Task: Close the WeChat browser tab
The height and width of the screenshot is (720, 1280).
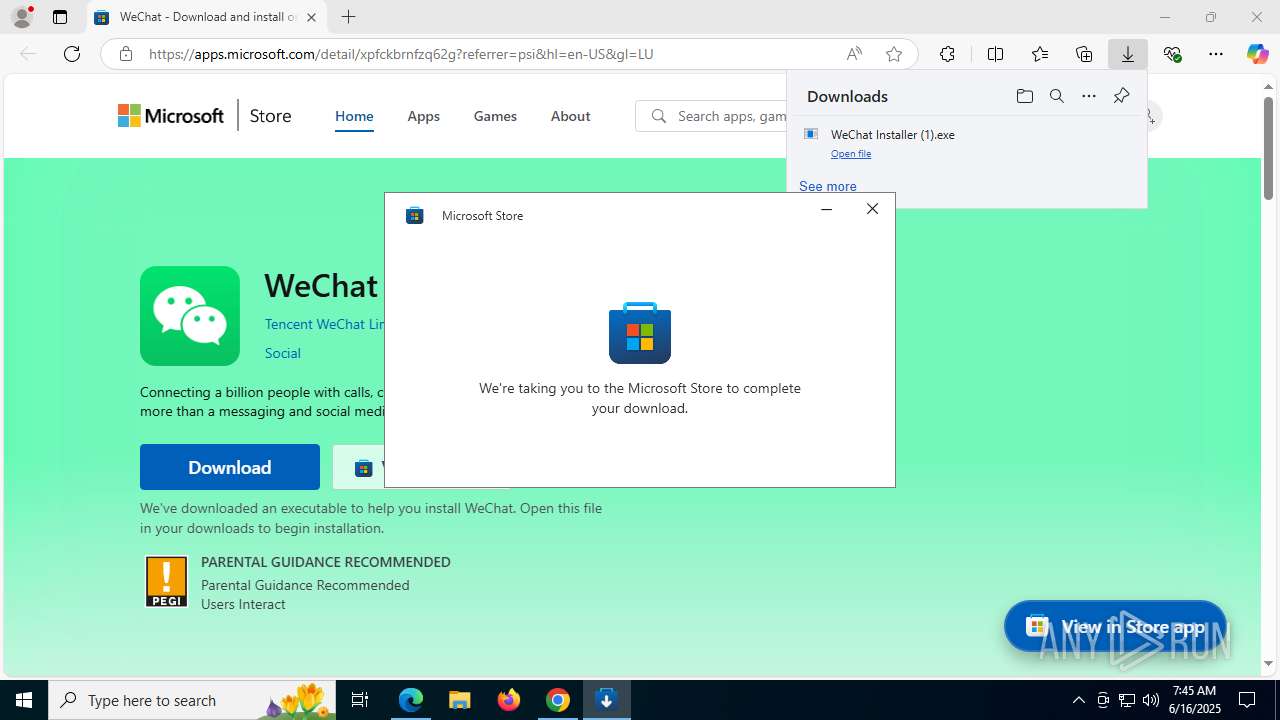Action: click(312, 17)
